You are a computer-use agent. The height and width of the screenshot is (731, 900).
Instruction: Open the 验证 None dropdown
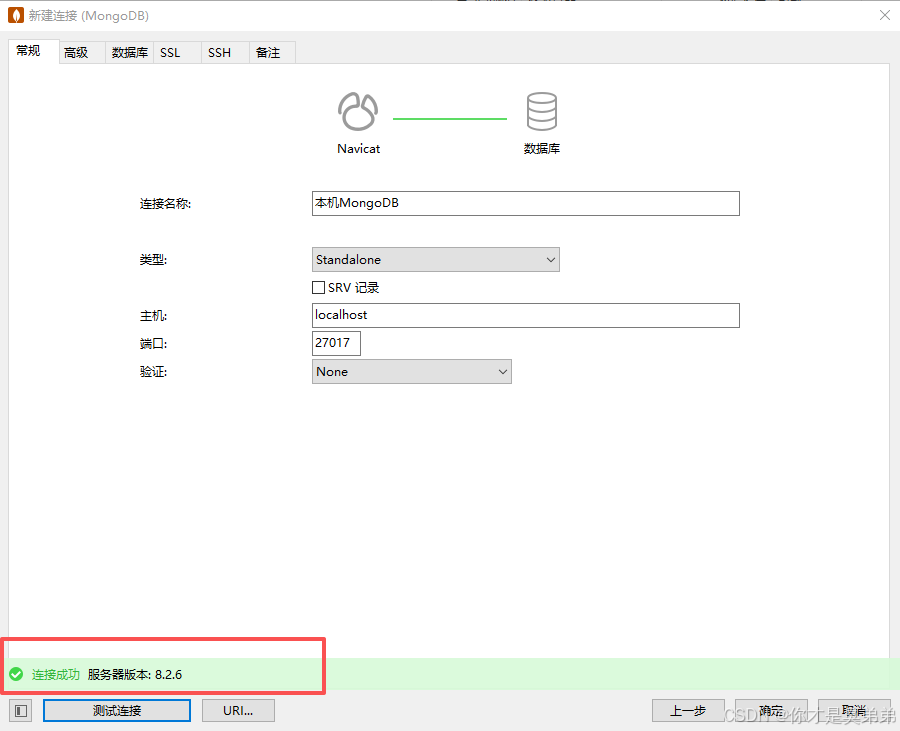coord(412,372)
